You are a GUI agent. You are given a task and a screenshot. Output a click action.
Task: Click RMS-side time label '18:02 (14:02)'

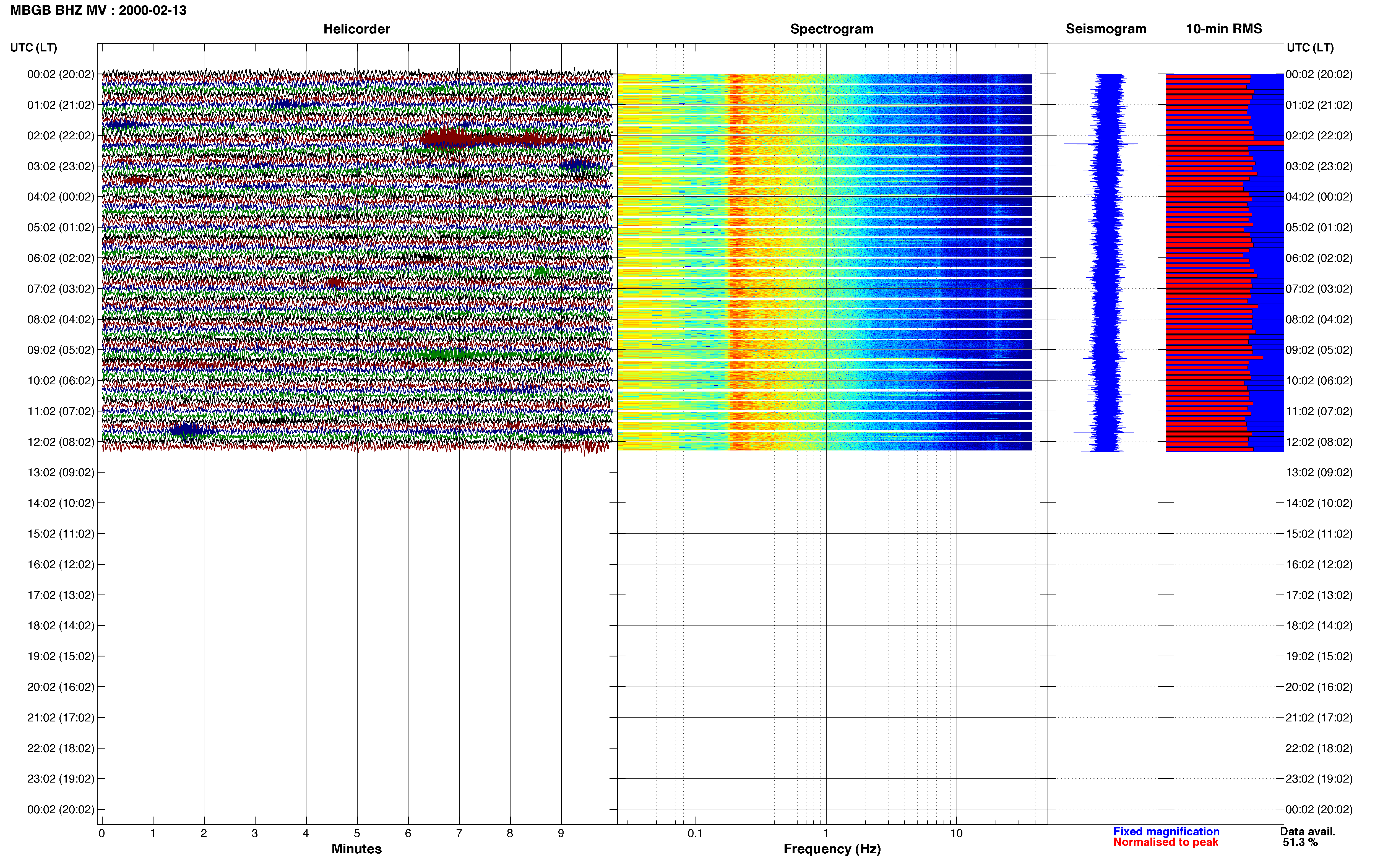[1319, 626]
